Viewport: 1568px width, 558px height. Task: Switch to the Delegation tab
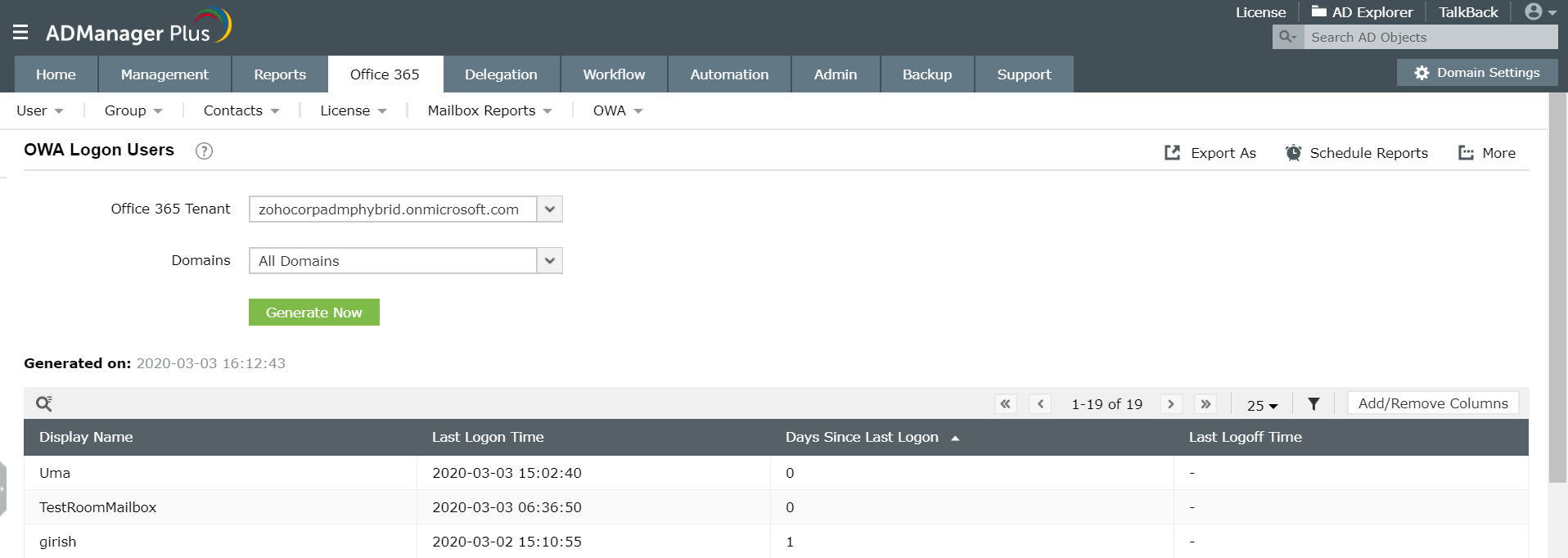[x=501, y=74]
